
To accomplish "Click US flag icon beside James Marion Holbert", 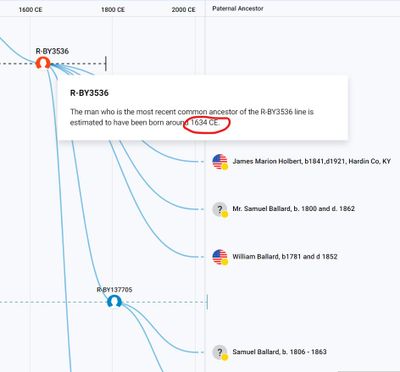I will point(220,162).
